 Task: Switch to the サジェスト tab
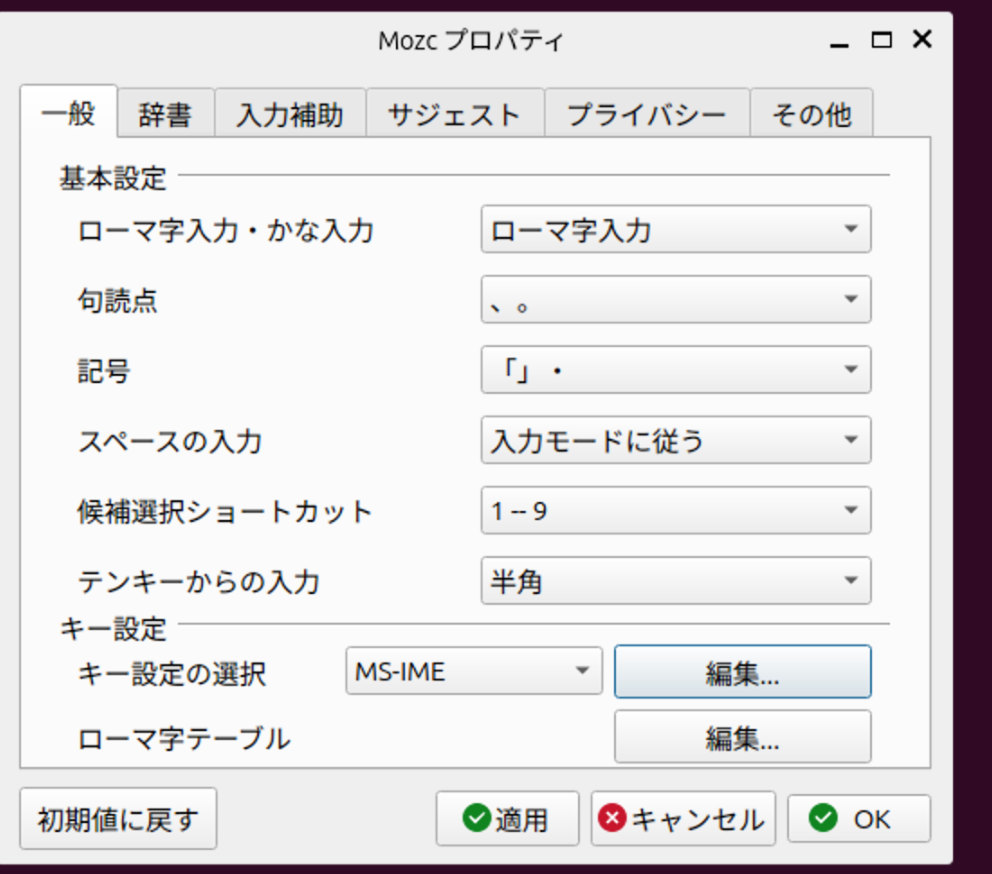455,114
